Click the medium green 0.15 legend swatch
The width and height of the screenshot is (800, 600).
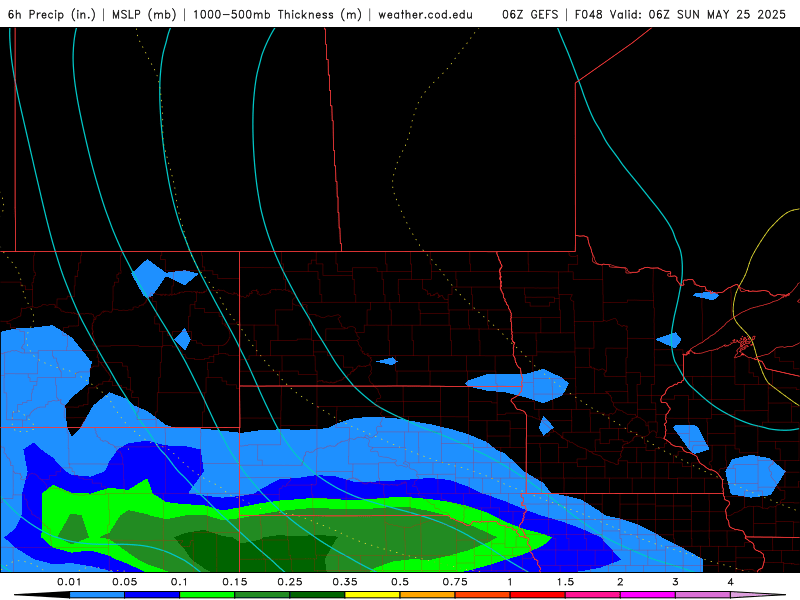(x=262, y=595)
